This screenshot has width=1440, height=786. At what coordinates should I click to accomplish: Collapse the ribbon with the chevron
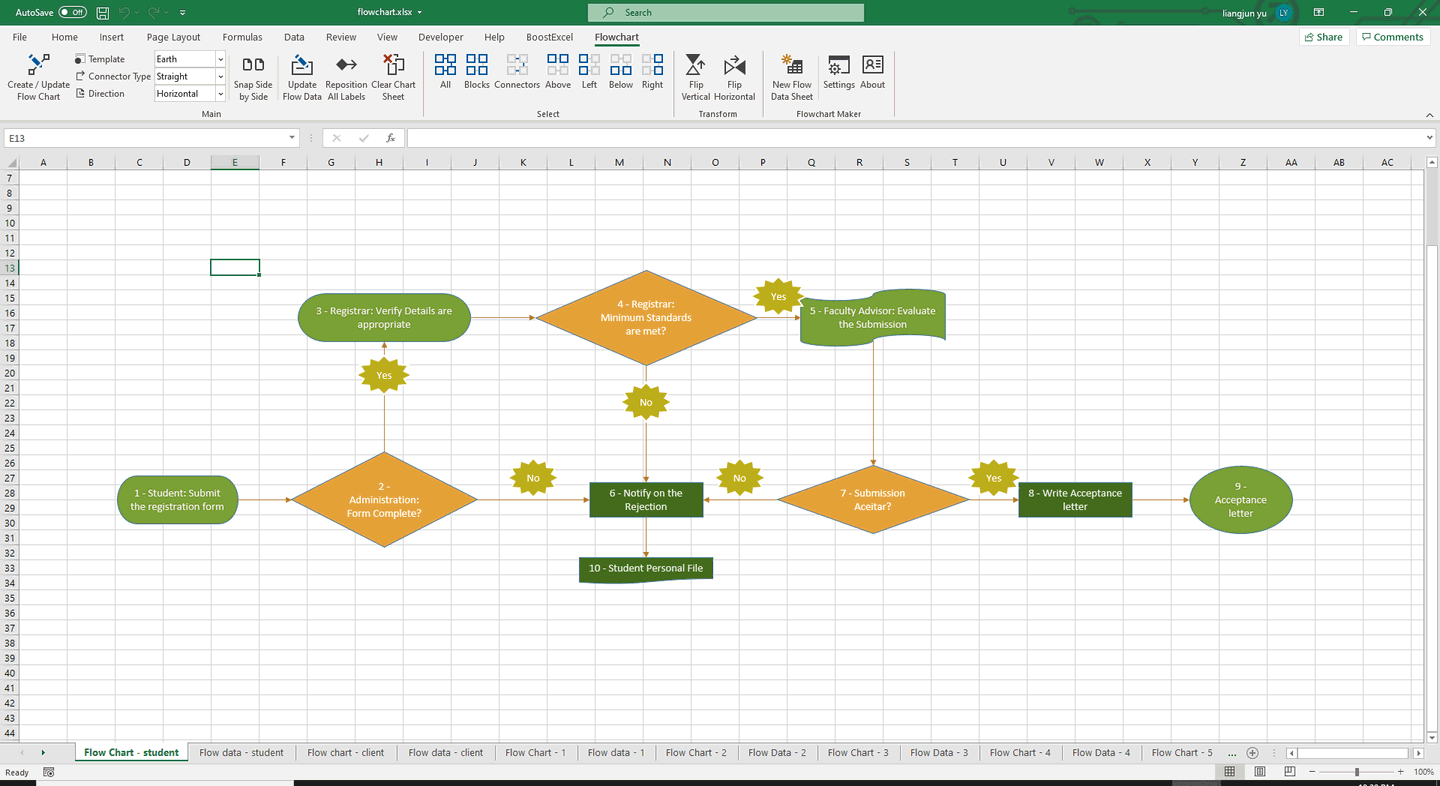1429,114
